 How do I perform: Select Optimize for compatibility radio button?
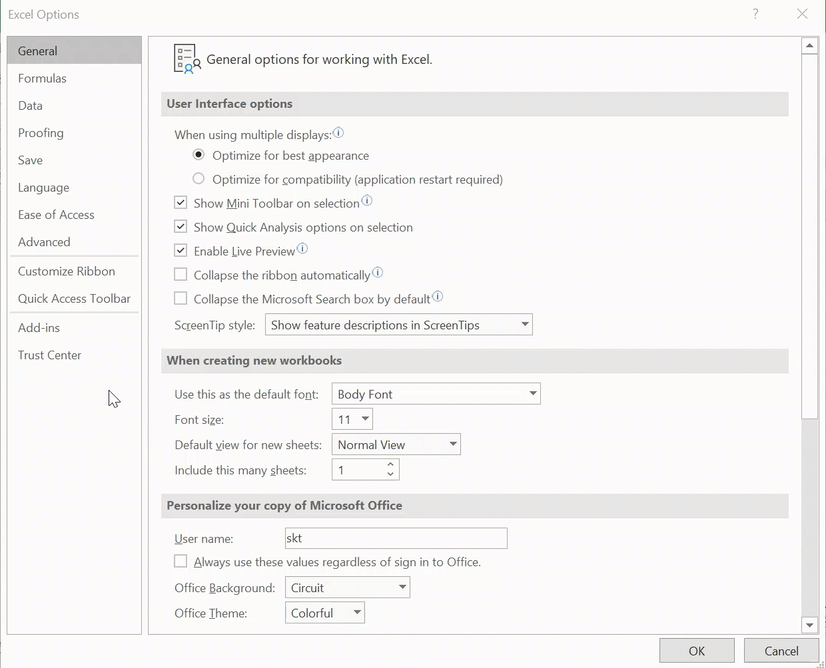tap(199, 180)
